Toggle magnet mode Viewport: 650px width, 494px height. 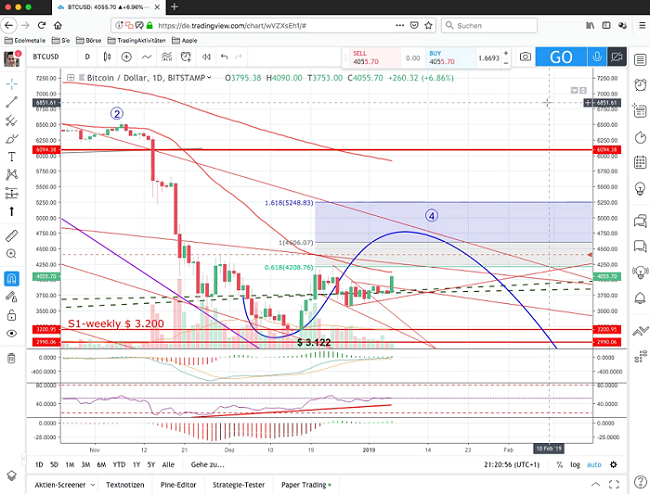(x=12, y=278)
